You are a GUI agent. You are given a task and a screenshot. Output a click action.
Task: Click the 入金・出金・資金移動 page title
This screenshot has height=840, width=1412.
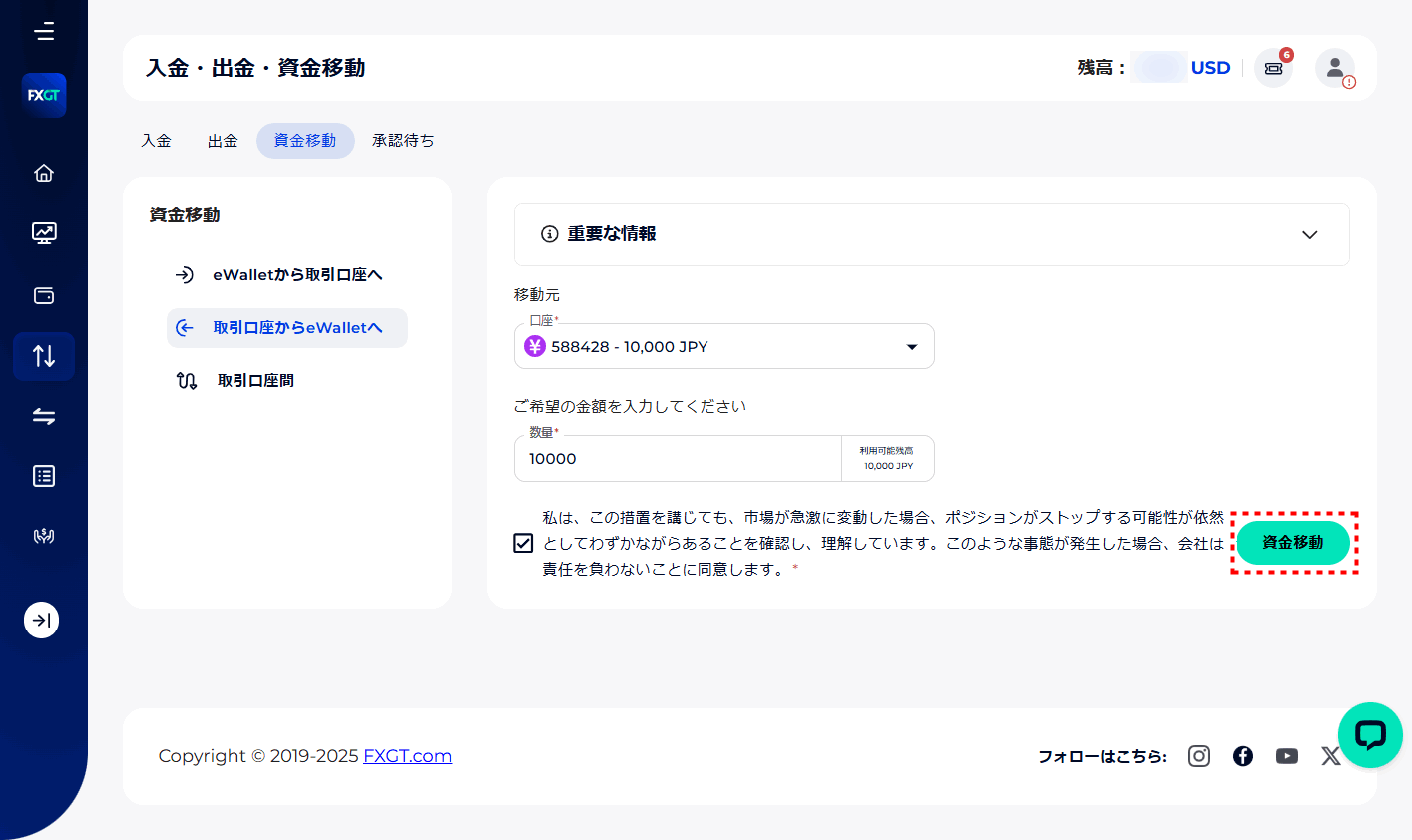(255, 68)
